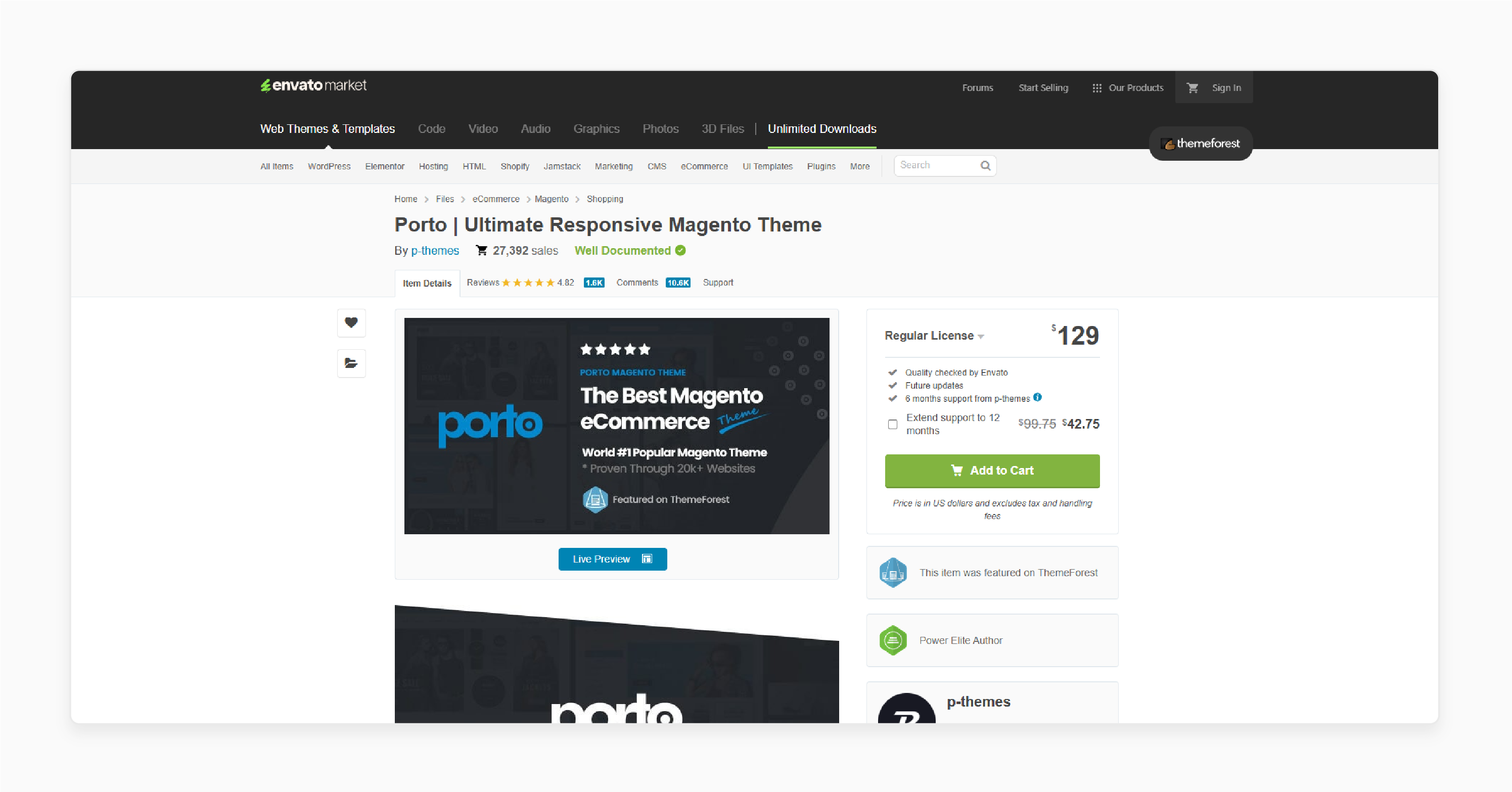Click the p-themes author name heading
The image size is (1512, 792).
979,702
